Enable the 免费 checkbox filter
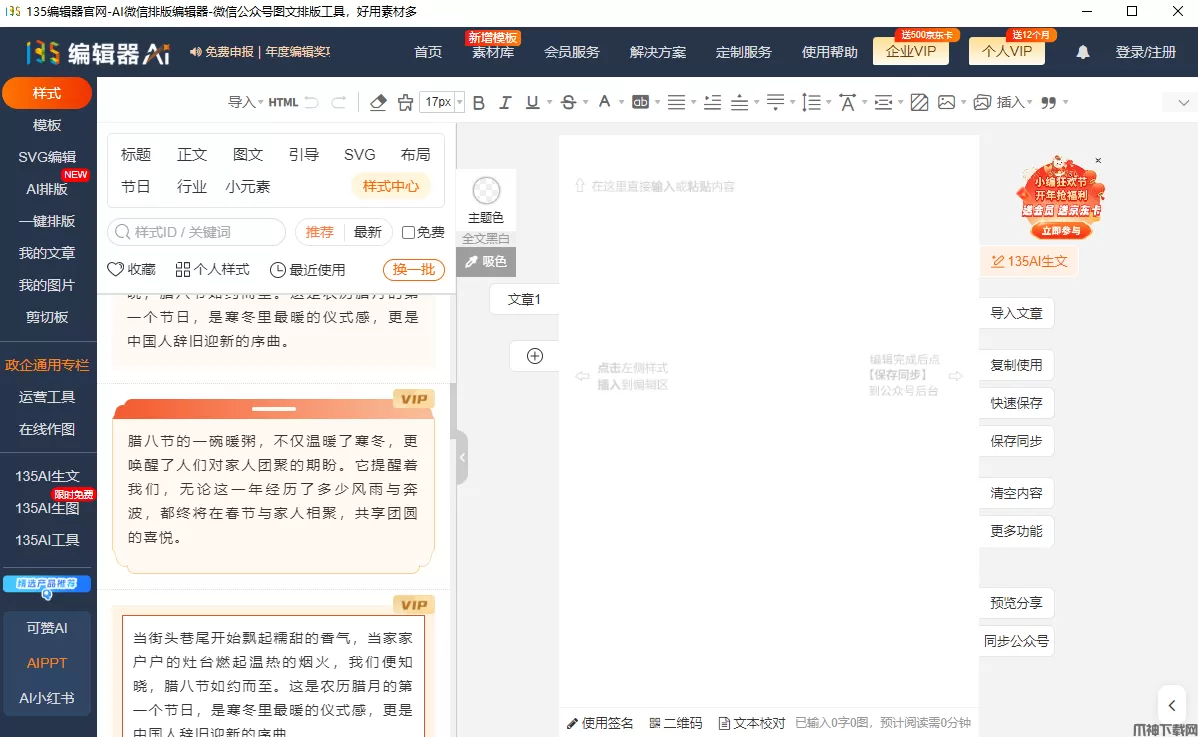This screenshot has height=737, width=1198. click(408, 232)
